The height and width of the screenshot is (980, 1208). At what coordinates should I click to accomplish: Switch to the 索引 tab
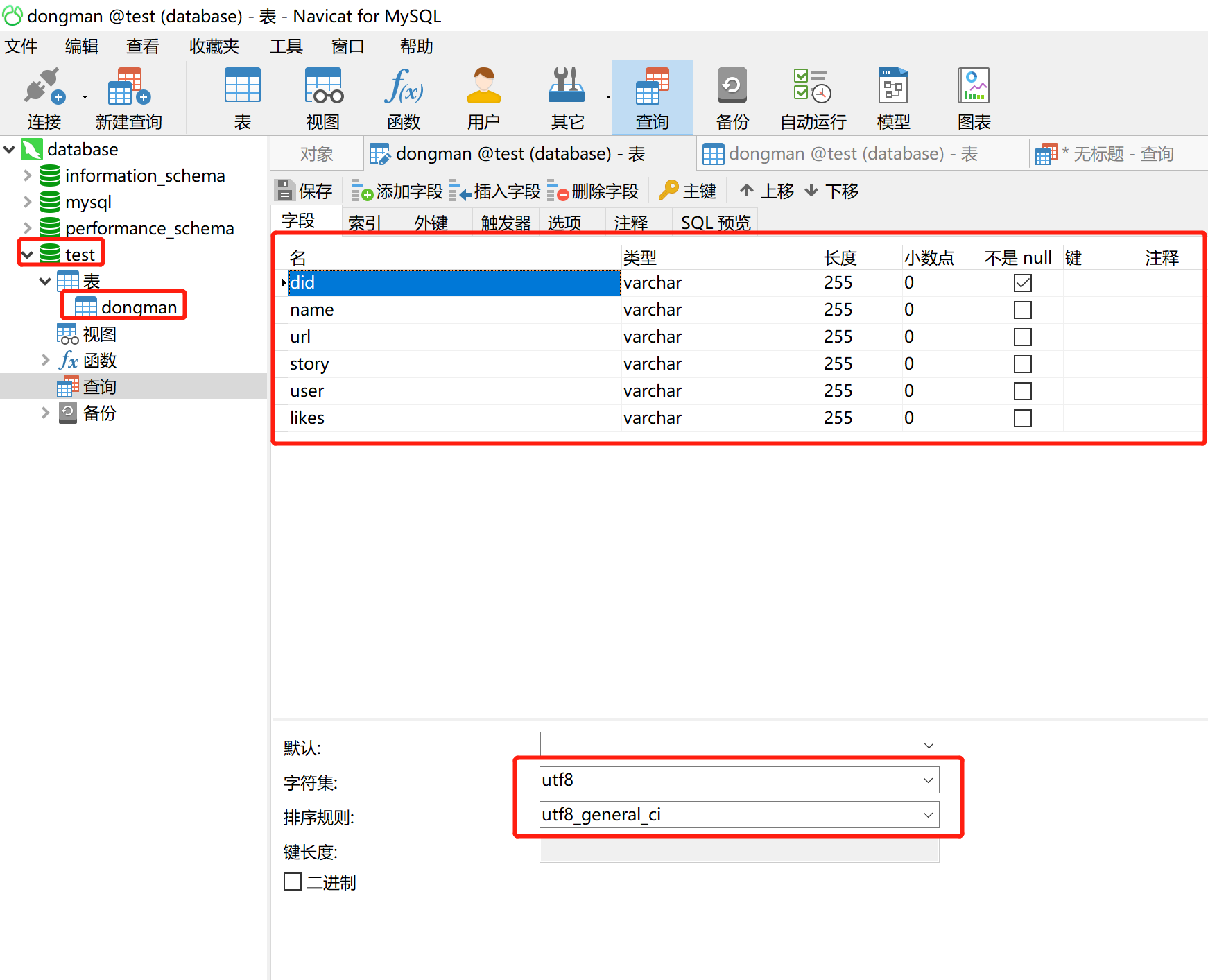tap(363, 222)
